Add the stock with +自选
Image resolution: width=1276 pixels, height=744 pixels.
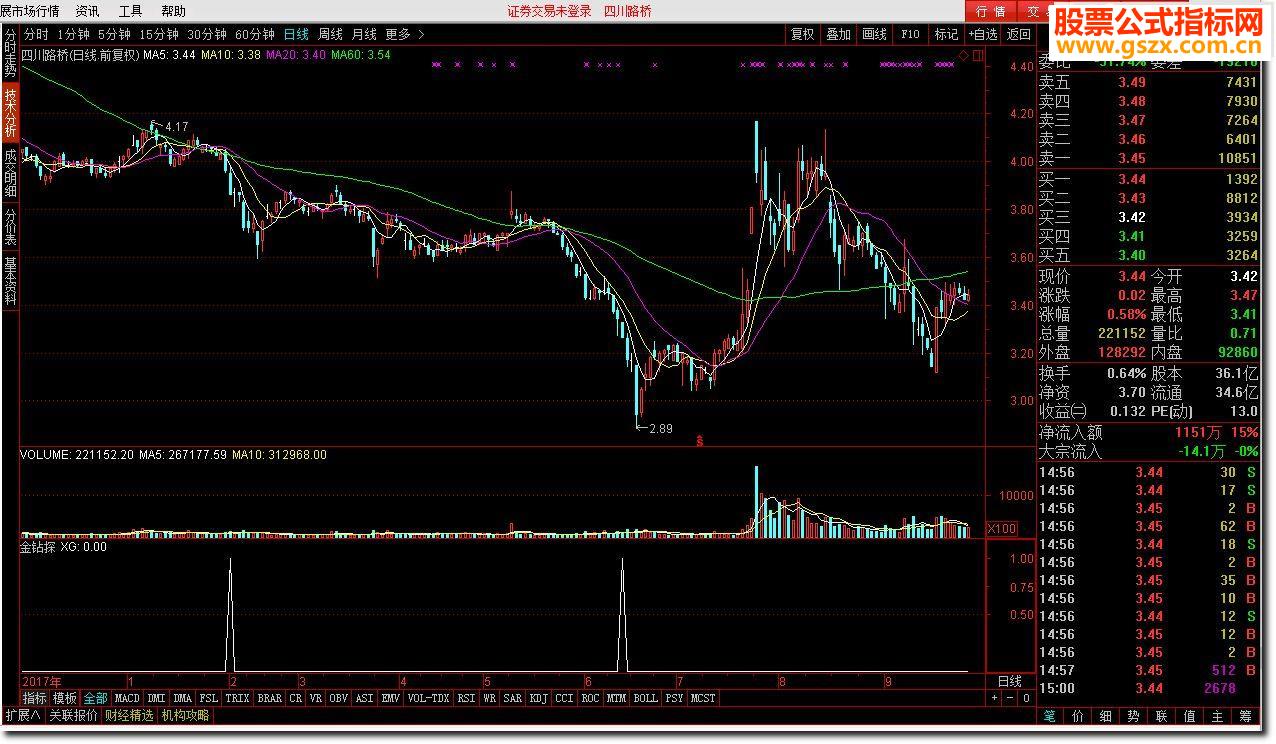click(982, 34)
